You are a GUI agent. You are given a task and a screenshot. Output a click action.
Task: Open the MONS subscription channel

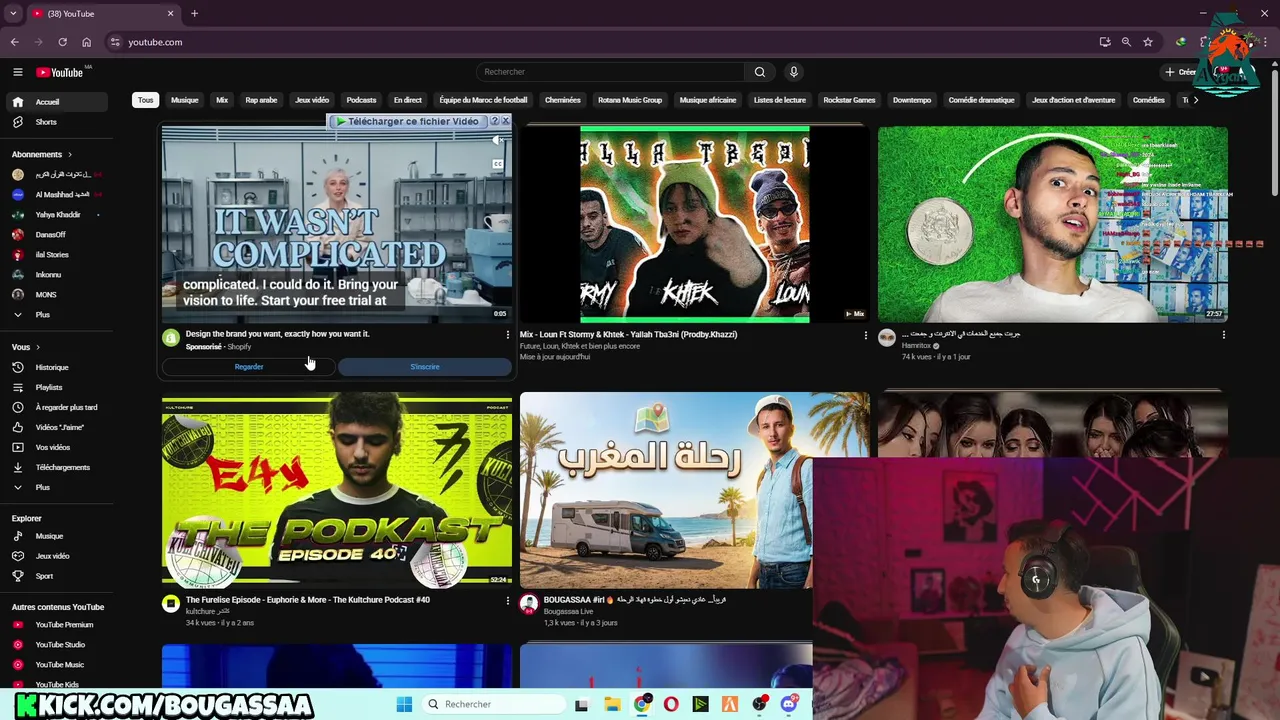click(56, 294)
